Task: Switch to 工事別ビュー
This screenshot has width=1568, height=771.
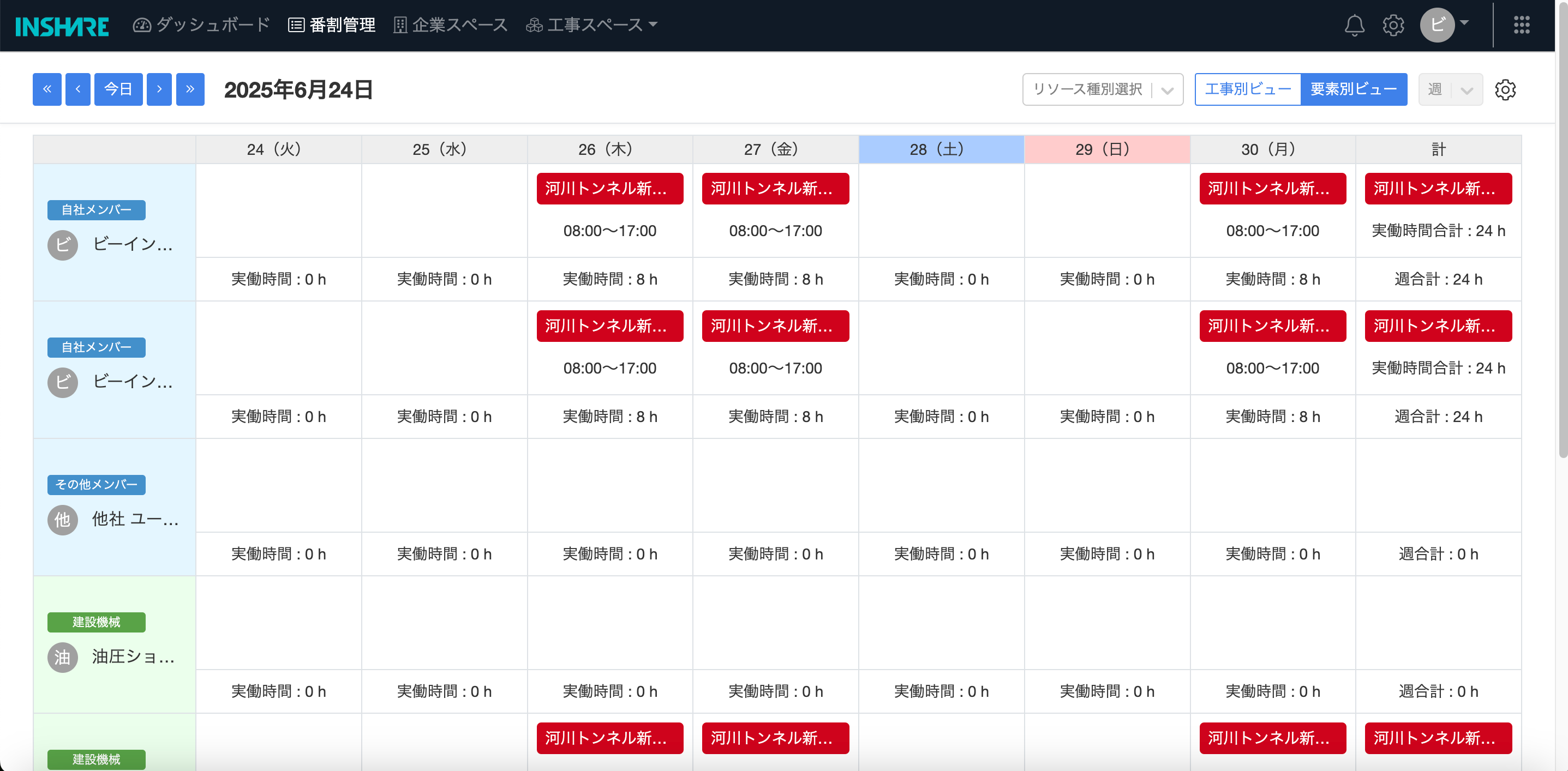Action: click(1248, 89)
